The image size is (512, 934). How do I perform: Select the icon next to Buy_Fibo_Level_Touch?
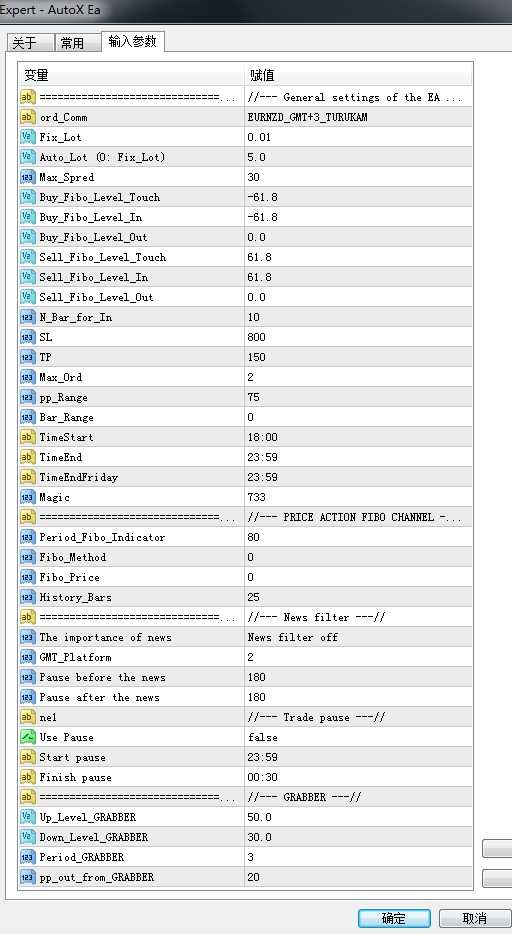click(28, 197)
